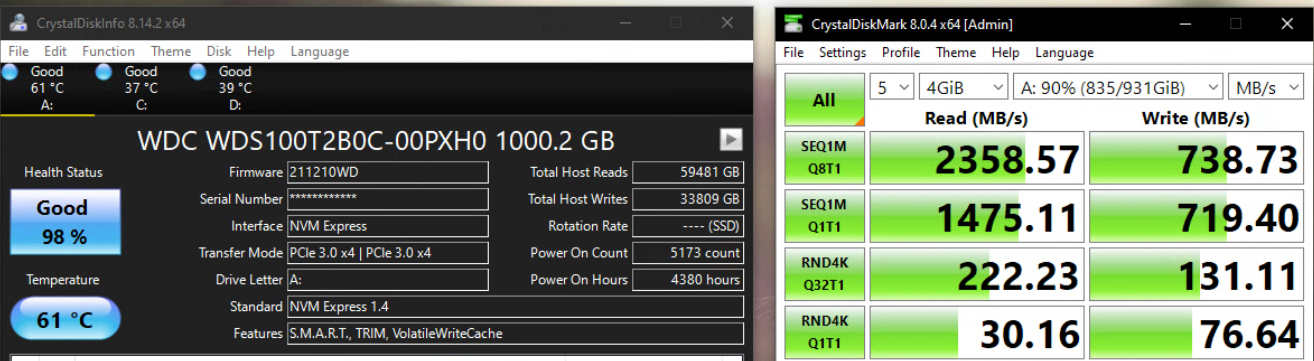Click the Good 98 % health status button
1314x361 pixels.
(64, 222)
